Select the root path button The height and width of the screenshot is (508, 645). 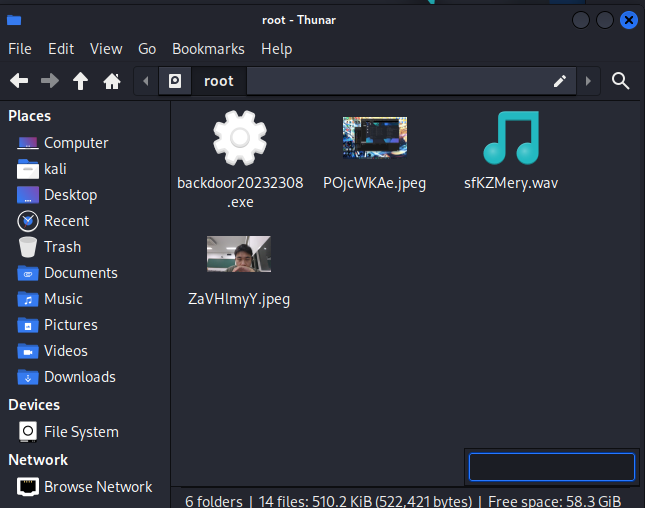pyautogui.click(x=219, y=81)
